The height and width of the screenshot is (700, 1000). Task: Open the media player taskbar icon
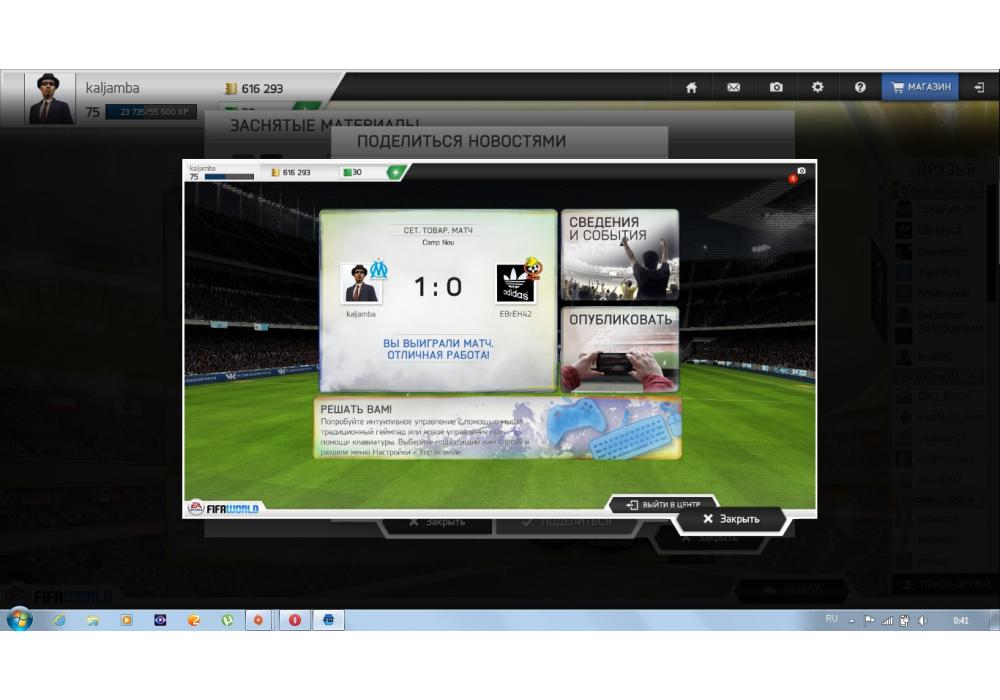[x=126, y=620]
